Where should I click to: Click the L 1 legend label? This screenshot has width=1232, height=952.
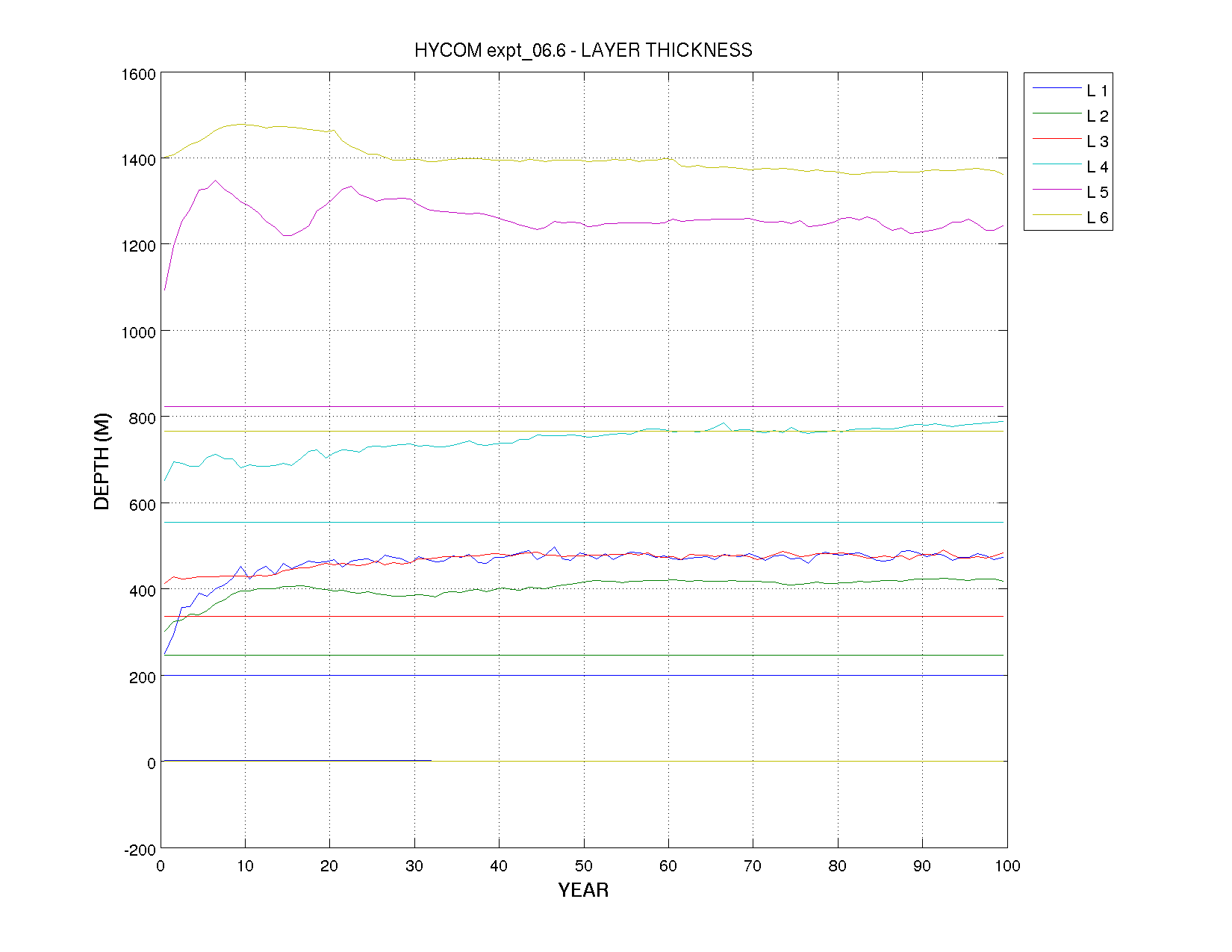pyautogui.click(x=1097, y=91)
